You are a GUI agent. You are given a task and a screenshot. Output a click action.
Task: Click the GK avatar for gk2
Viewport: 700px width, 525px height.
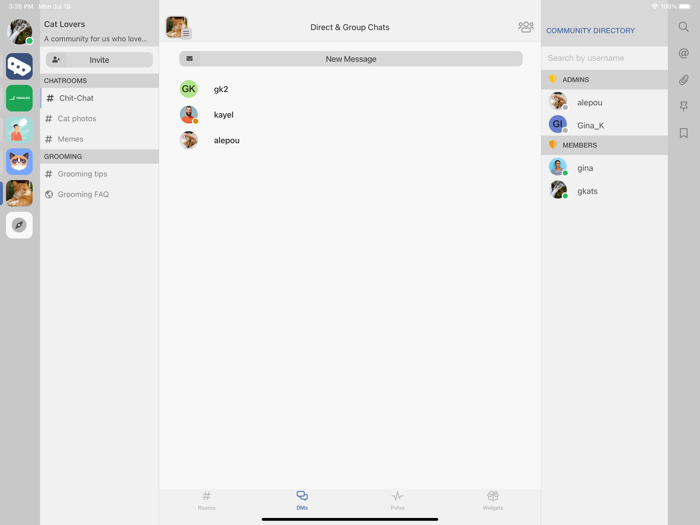click(x=188, y=89)
